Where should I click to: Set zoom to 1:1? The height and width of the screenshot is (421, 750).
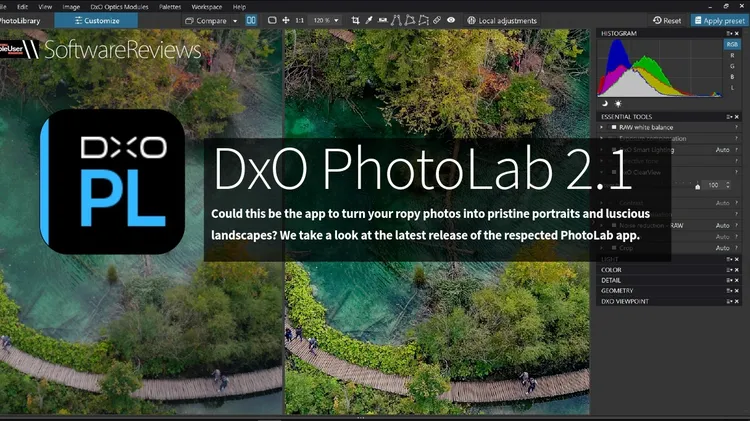pyautogui.click(x=299, y=21)
